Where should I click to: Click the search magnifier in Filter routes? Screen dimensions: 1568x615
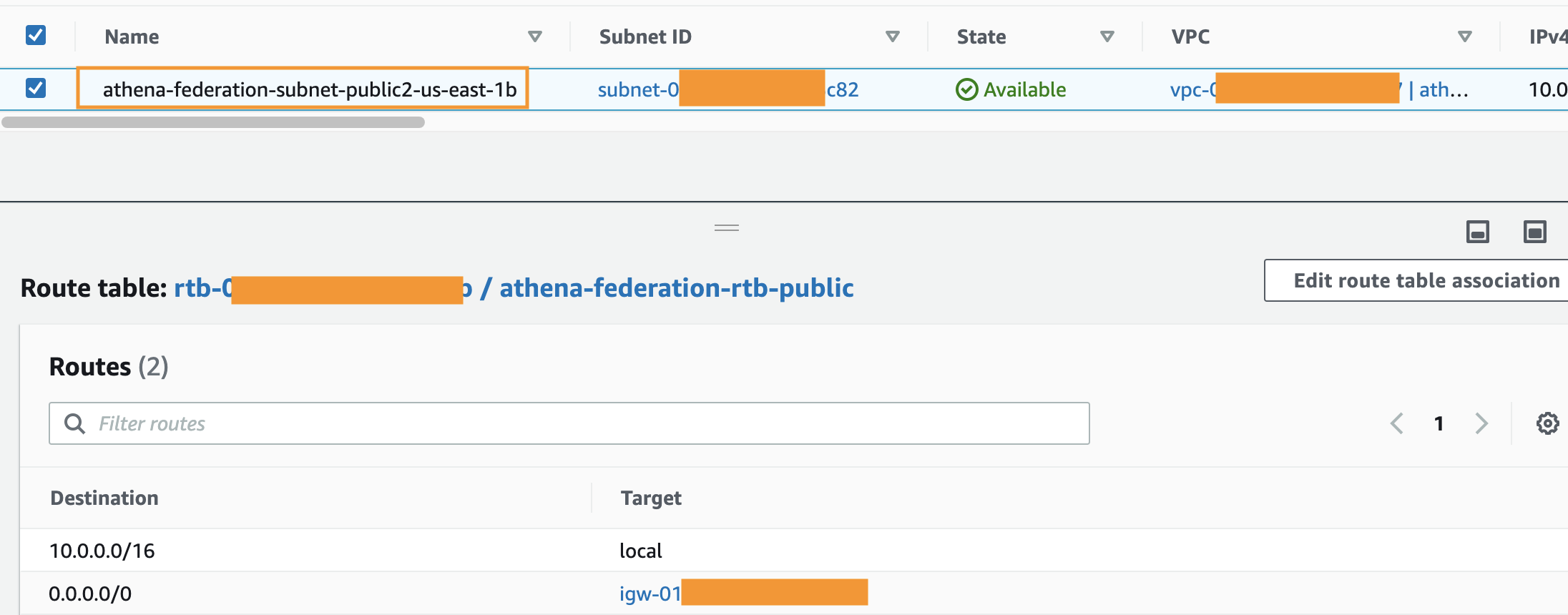point(74,423)
